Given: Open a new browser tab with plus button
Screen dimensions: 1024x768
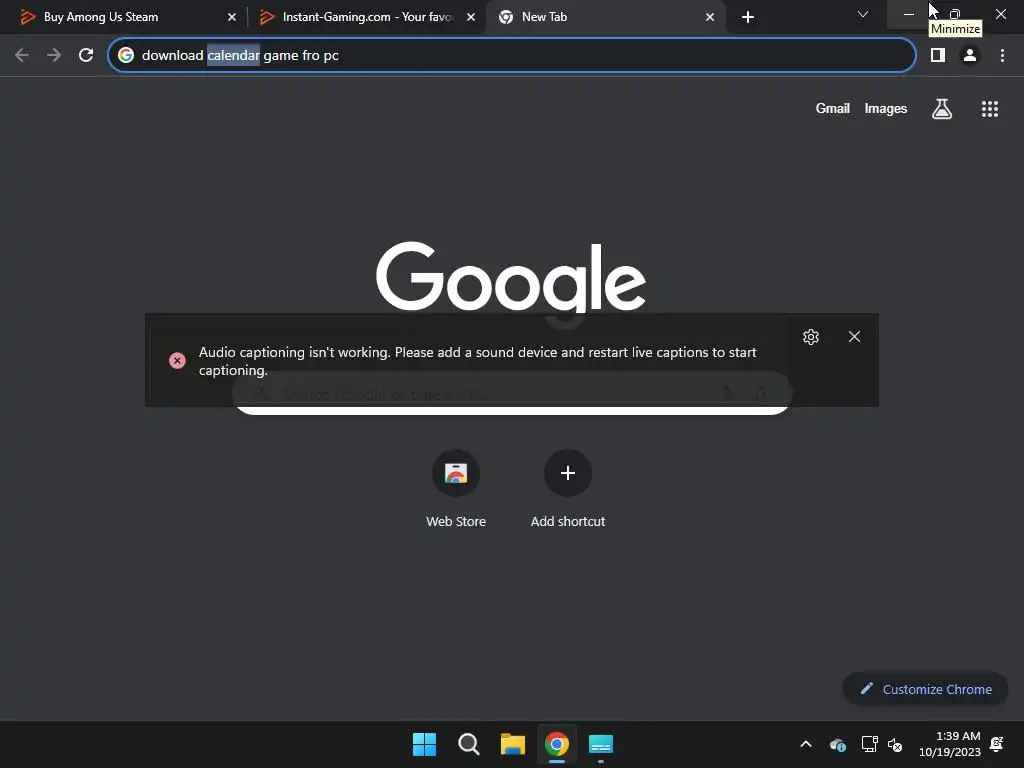Looking at the screenshot, I should tap(748, 17).
